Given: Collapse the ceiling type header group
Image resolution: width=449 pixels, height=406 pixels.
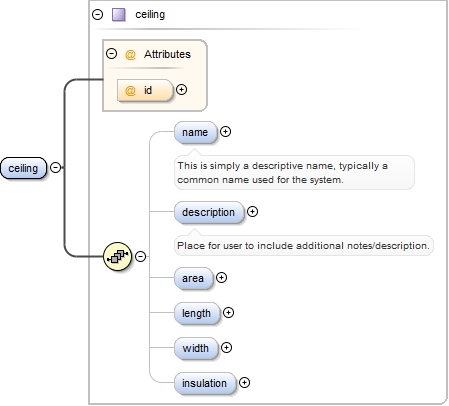Looking at the screenshot, I should tap(97, 14).
